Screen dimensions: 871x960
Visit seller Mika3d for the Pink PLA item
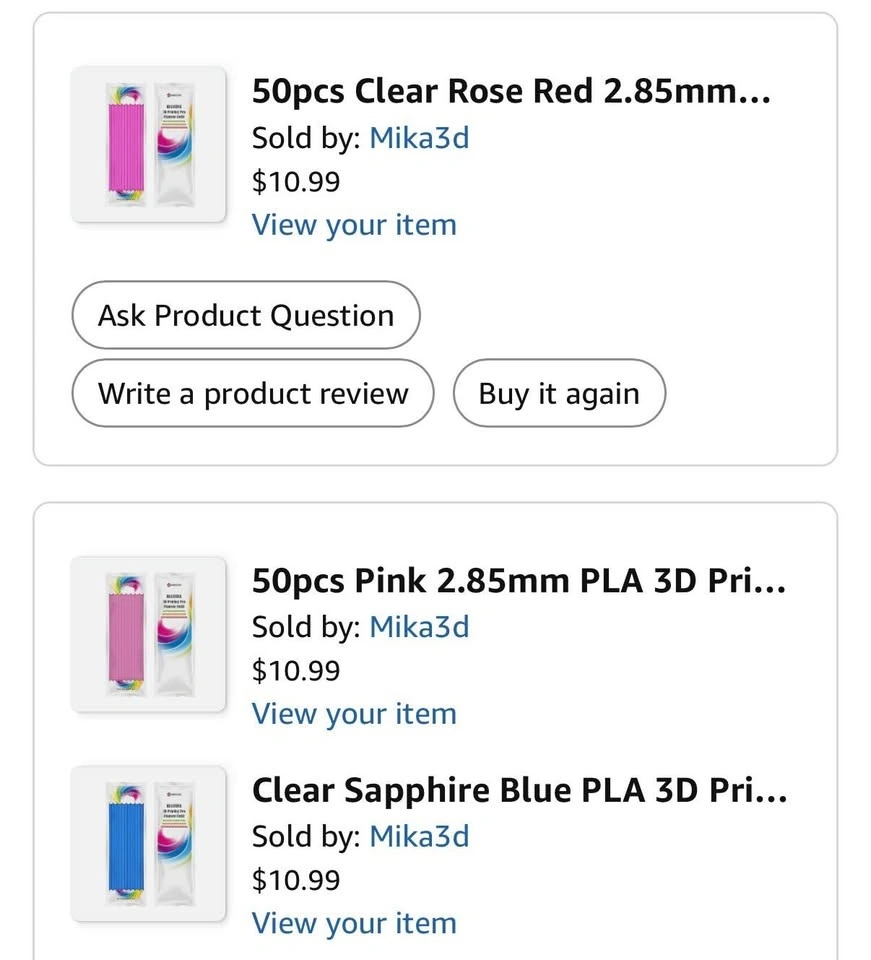click(419, 627)
